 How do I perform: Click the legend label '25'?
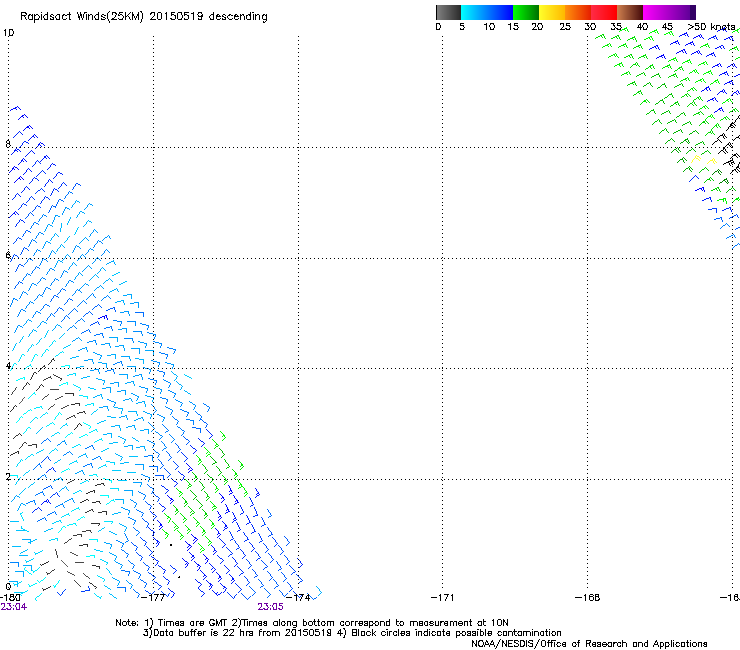coord(565,27)
